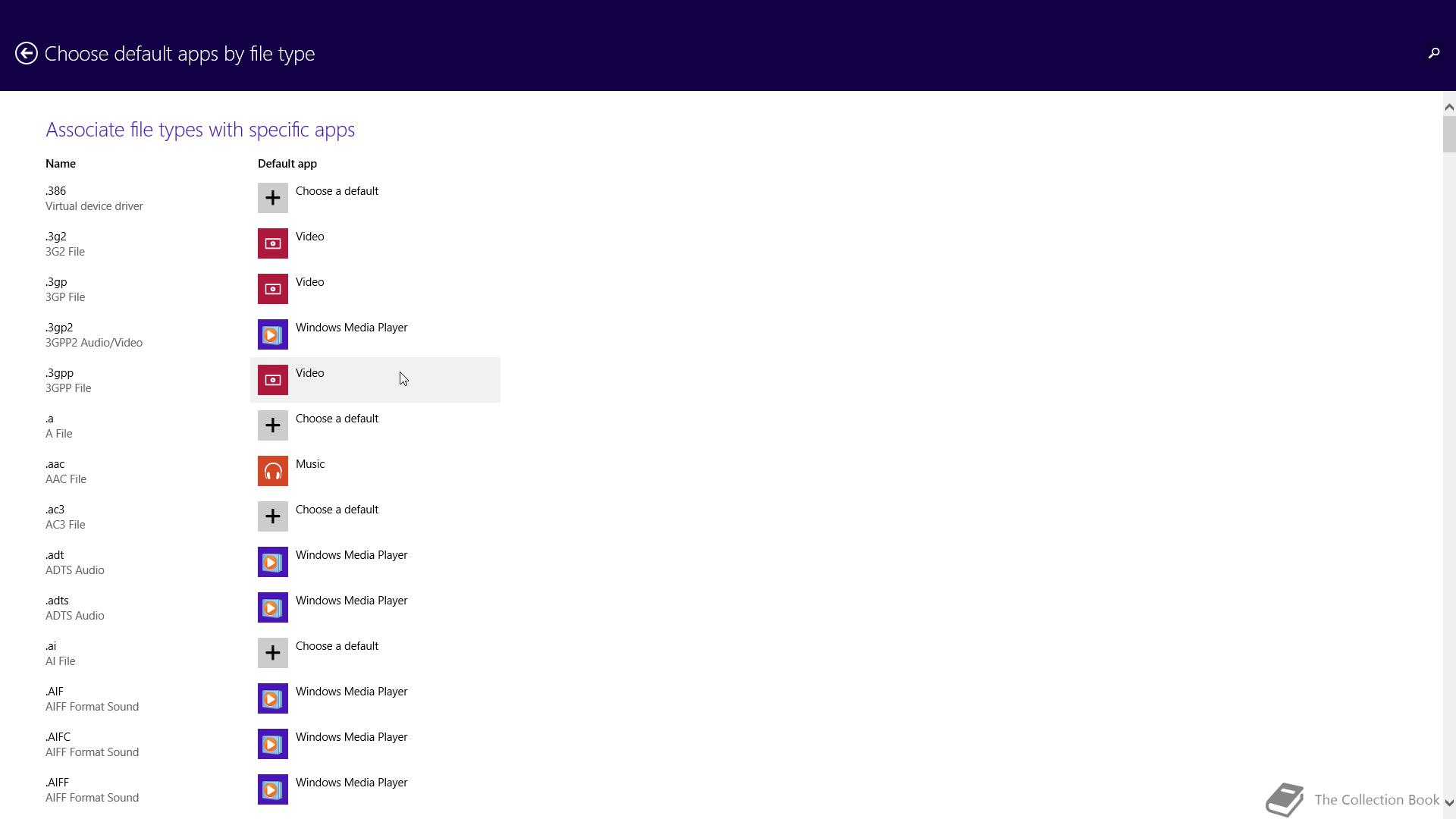This screenshot has width=1456, height=819.
Task: Click Windows Media Player icon for .AIFC
Action: (273, 744)
